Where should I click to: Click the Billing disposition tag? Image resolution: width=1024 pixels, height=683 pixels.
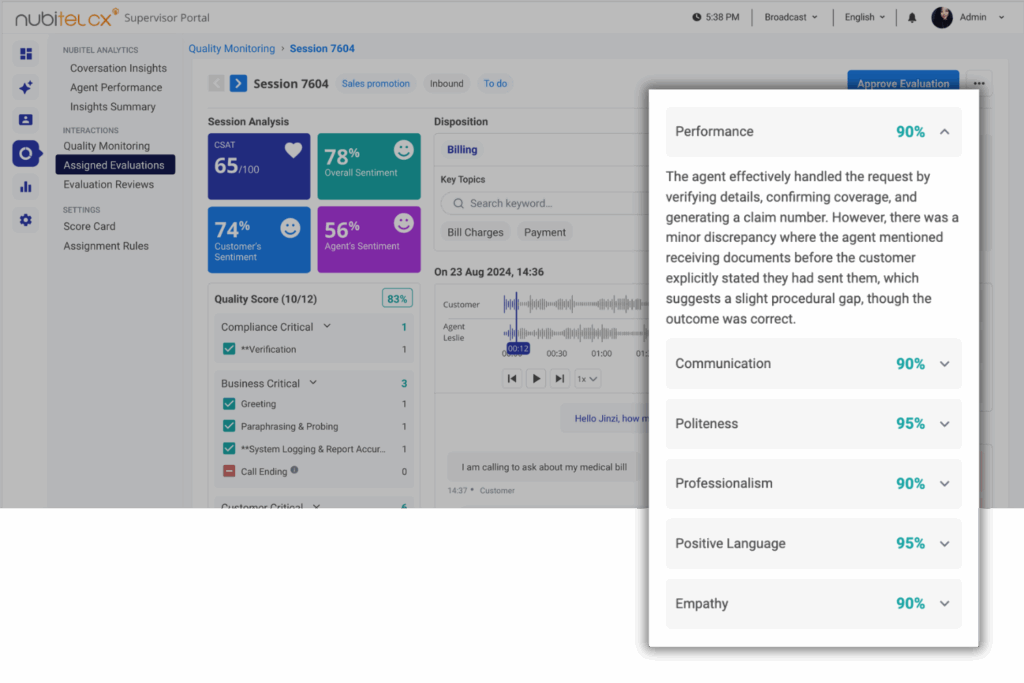[462, 150]
